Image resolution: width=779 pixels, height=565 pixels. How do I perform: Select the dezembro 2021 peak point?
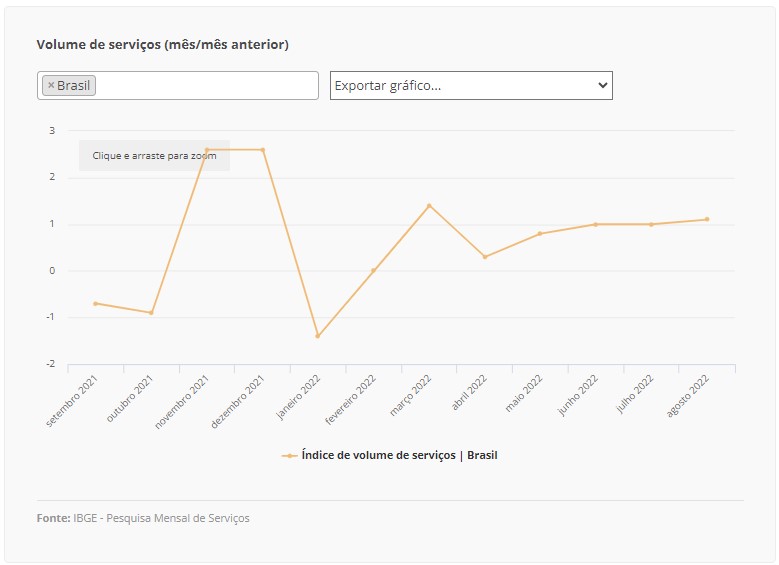pos(263,150)
